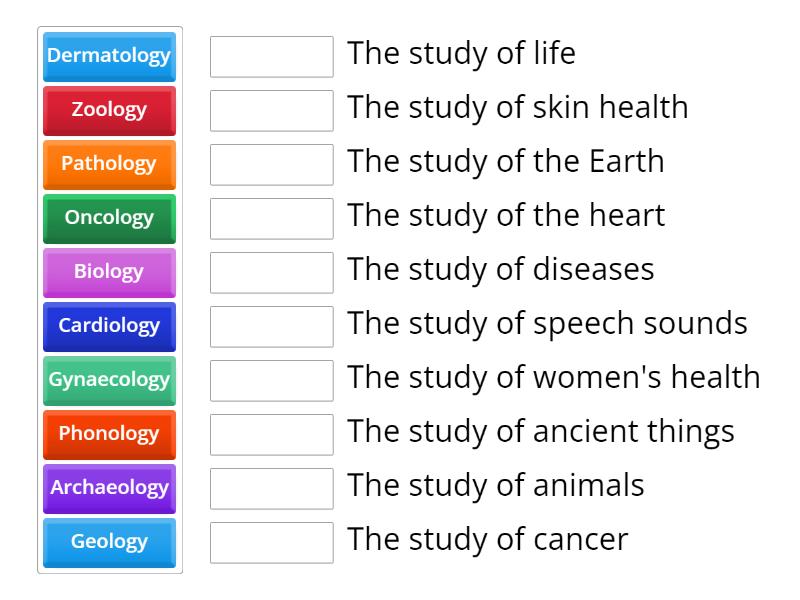Select the box for 'The study of cancer'
The width and height of the screenshot is (800, 600).
[x=272, y=543]
